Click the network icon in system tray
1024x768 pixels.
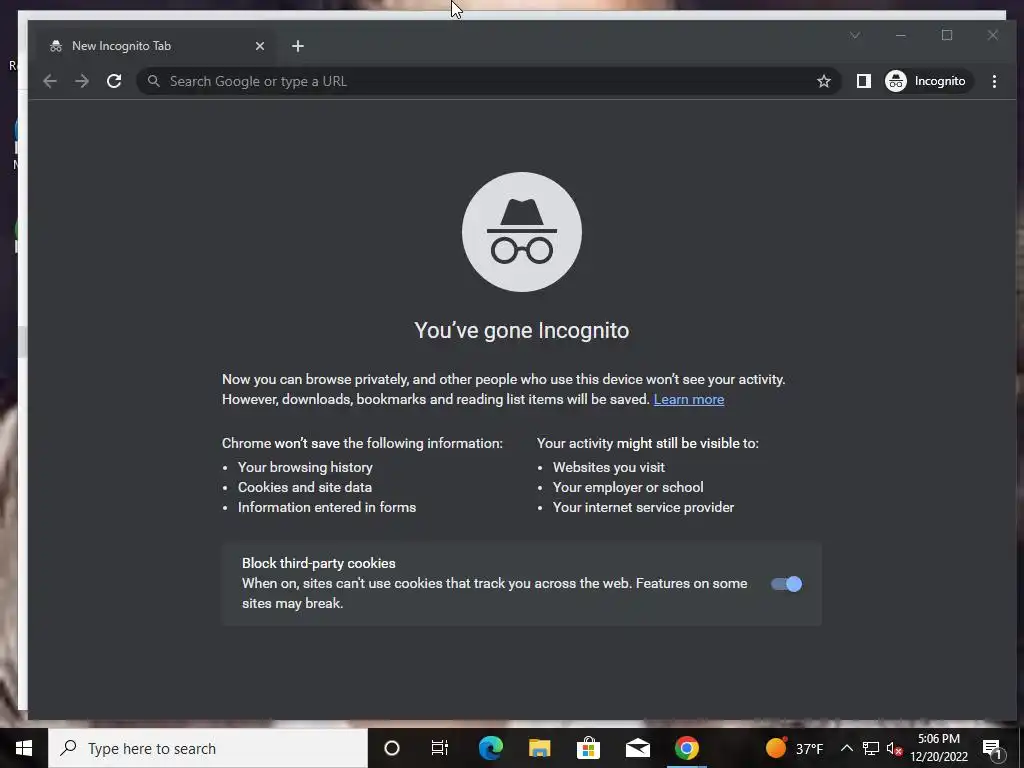point(871,748)
